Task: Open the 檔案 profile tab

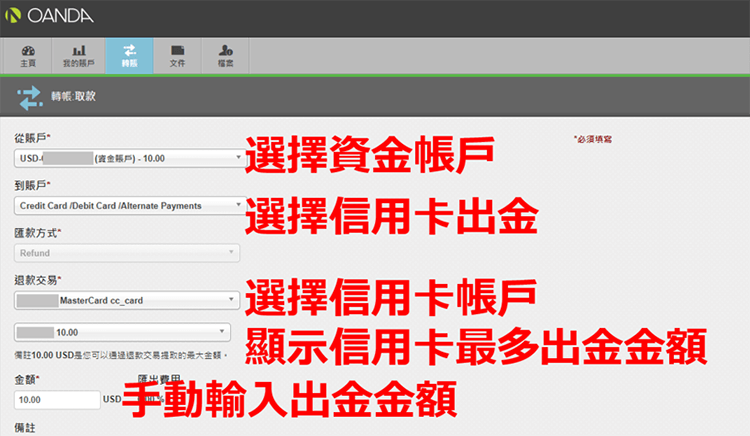Action: pyautogui.click(x=225, y=56)
